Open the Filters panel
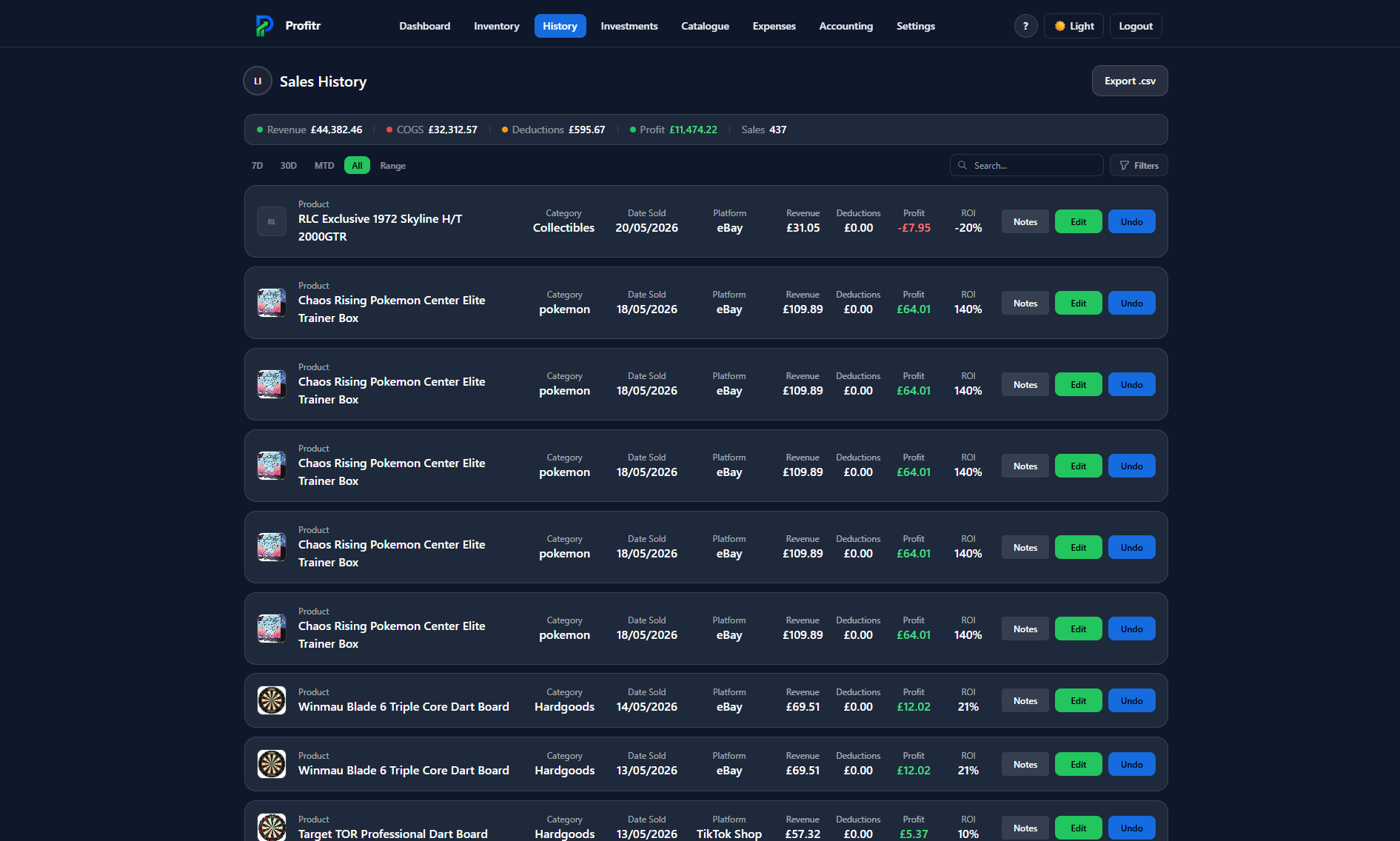This screenshot has width=1400, height=841. click(x=1139, y=165)
